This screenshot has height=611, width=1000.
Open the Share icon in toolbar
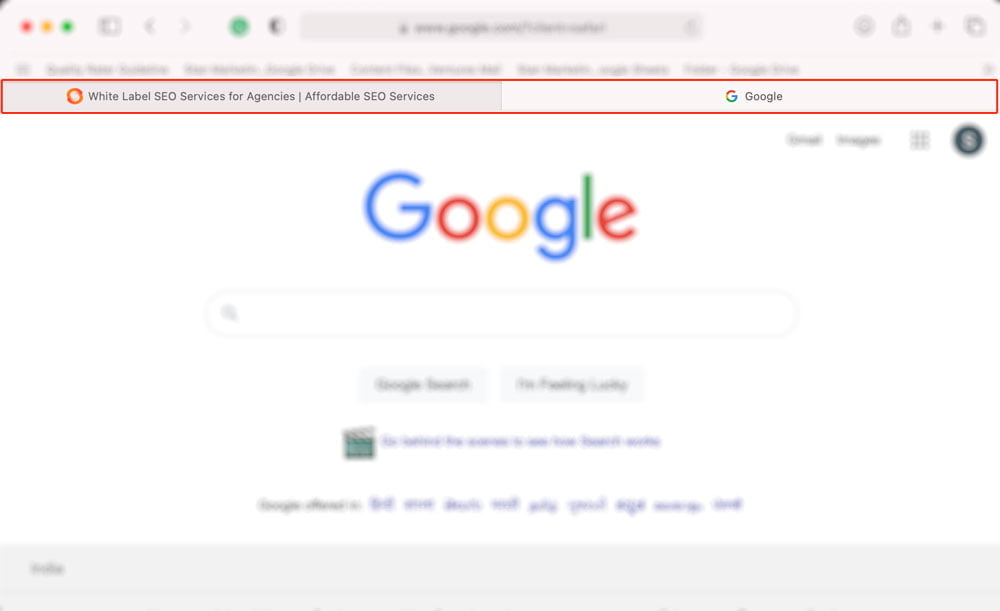point(901,26)
